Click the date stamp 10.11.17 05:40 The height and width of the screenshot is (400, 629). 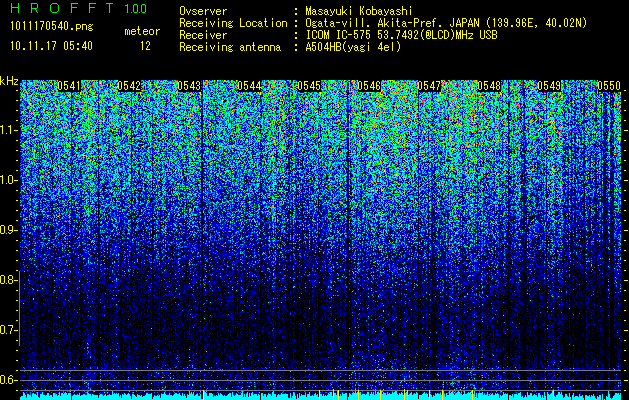51,46
